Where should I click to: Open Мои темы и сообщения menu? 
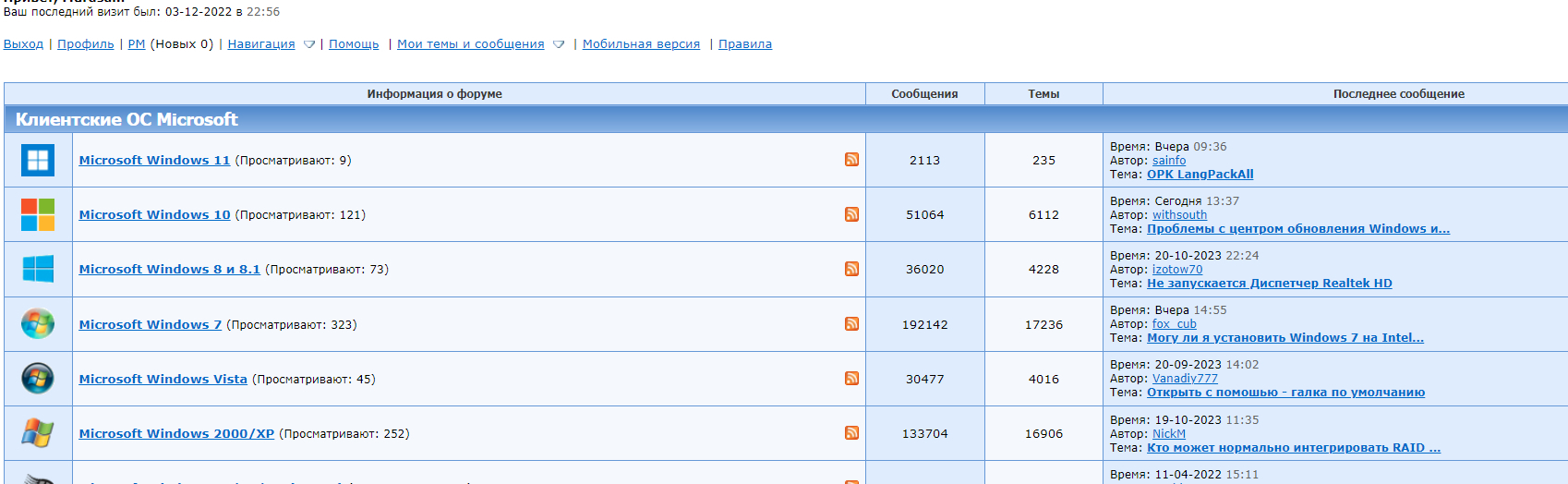click(x=470, y=43)
